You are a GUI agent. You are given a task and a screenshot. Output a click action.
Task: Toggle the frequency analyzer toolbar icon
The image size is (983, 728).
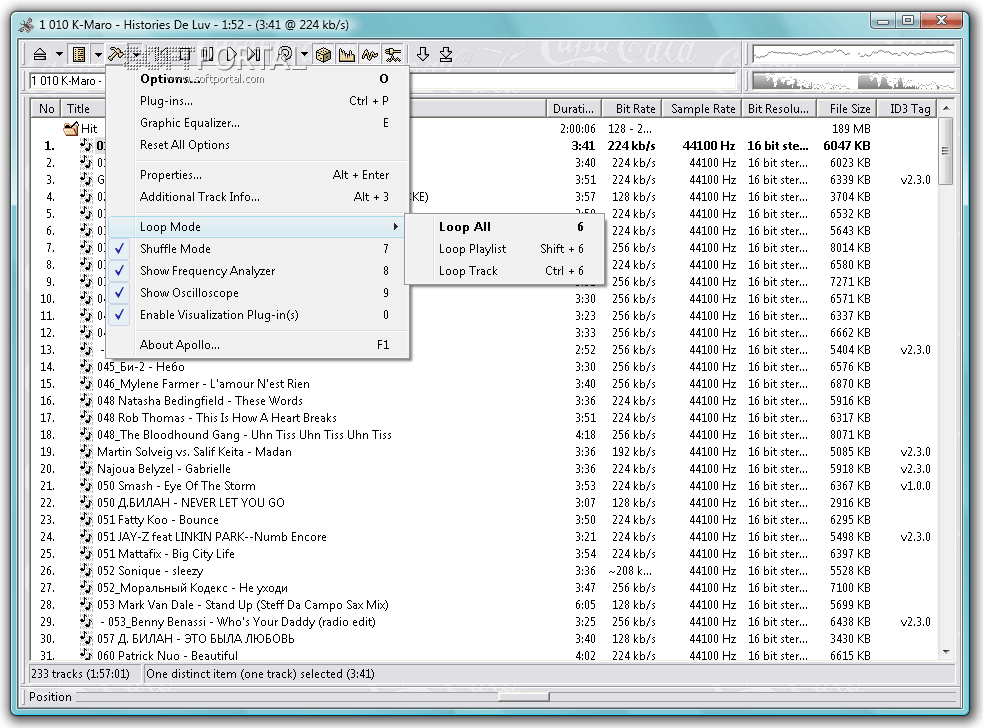347,55
